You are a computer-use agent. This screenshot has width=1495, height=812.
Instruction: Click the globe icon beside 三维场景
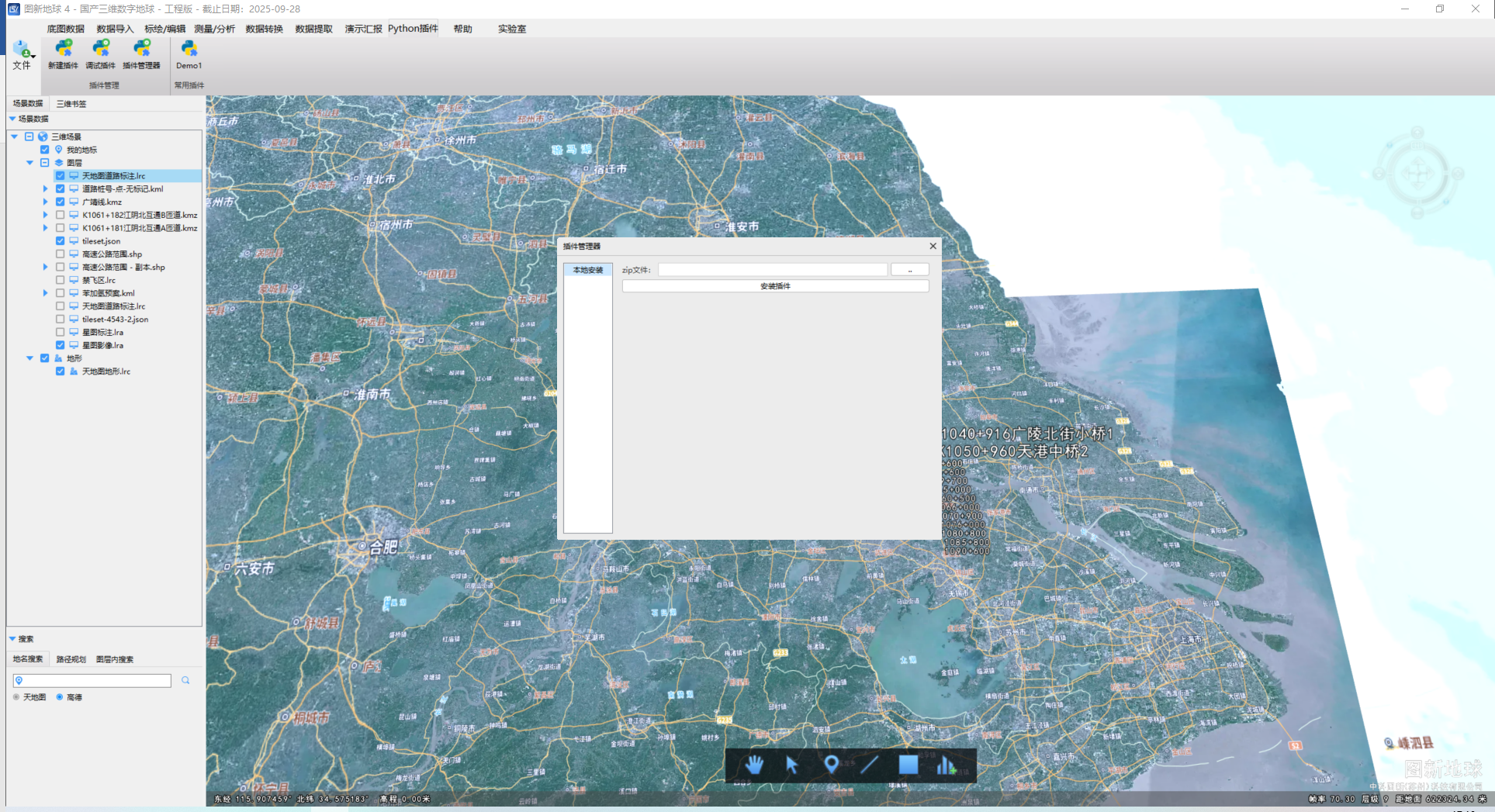click(x=43, y=136)
